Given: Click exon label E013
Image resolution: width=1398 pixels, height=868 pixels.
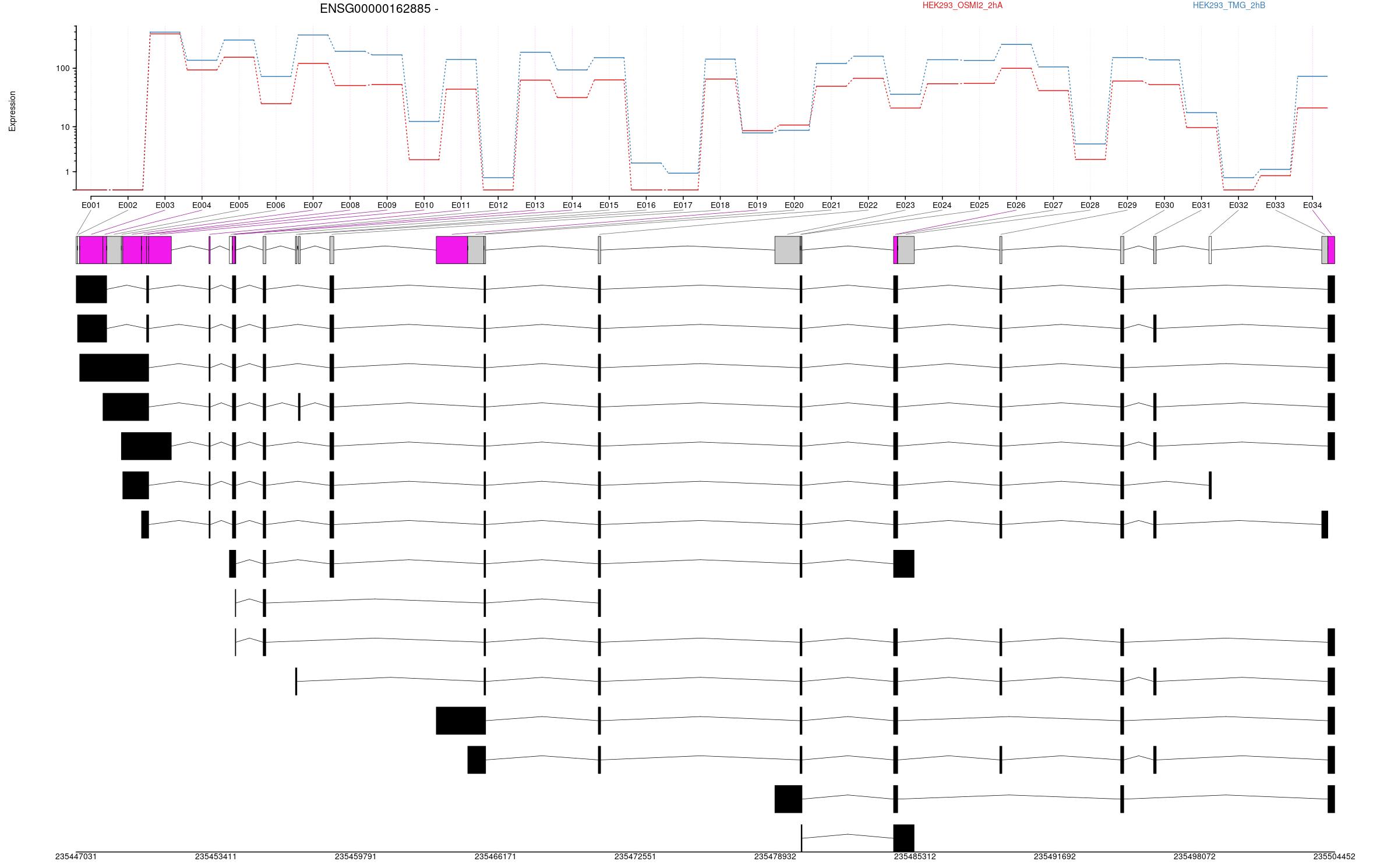Looking at the screenshot, I should pyautogui.click(x=535, y=205).
